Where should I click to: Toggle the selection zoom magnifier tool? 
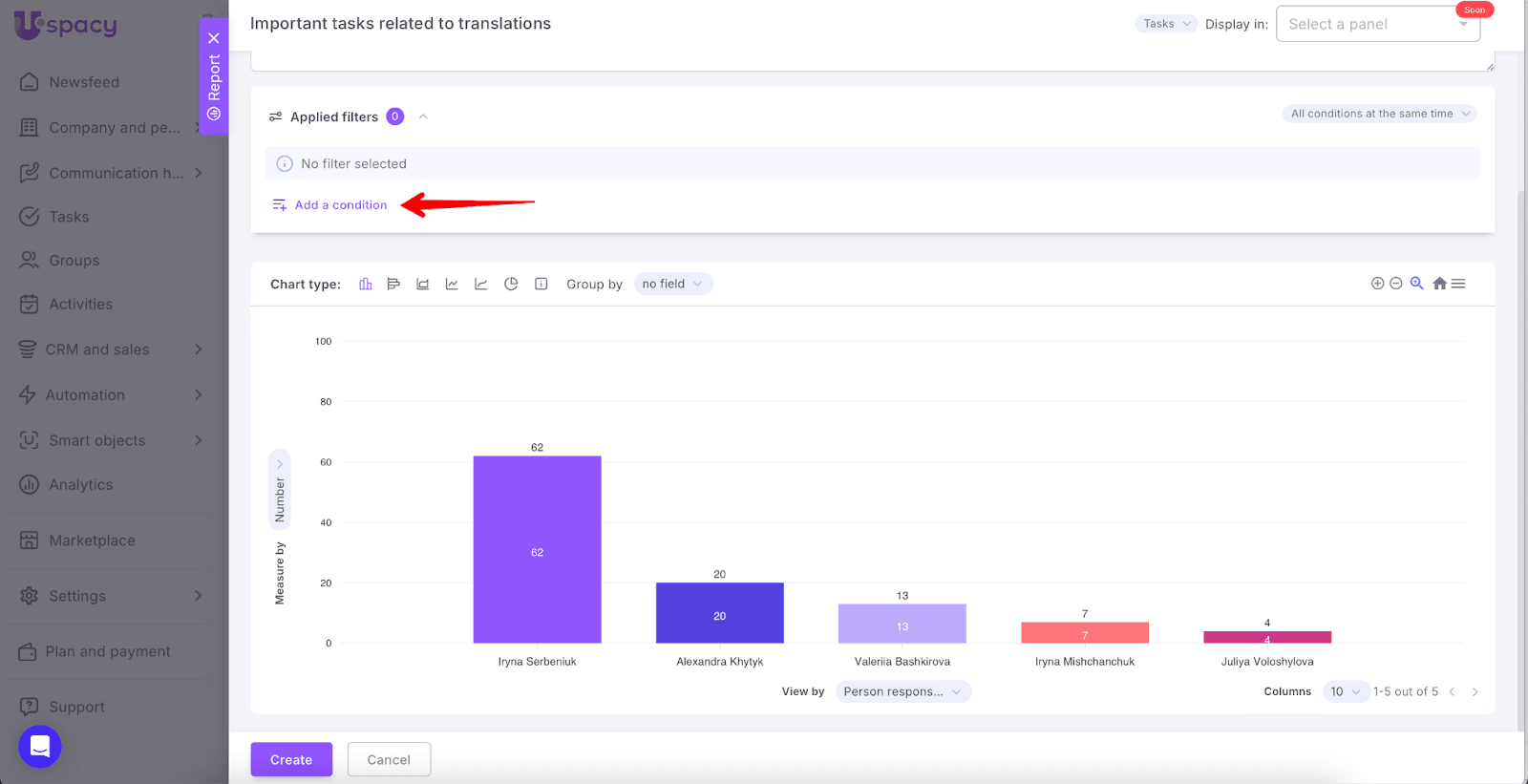pyautogui.click(x=1416, y=284)
